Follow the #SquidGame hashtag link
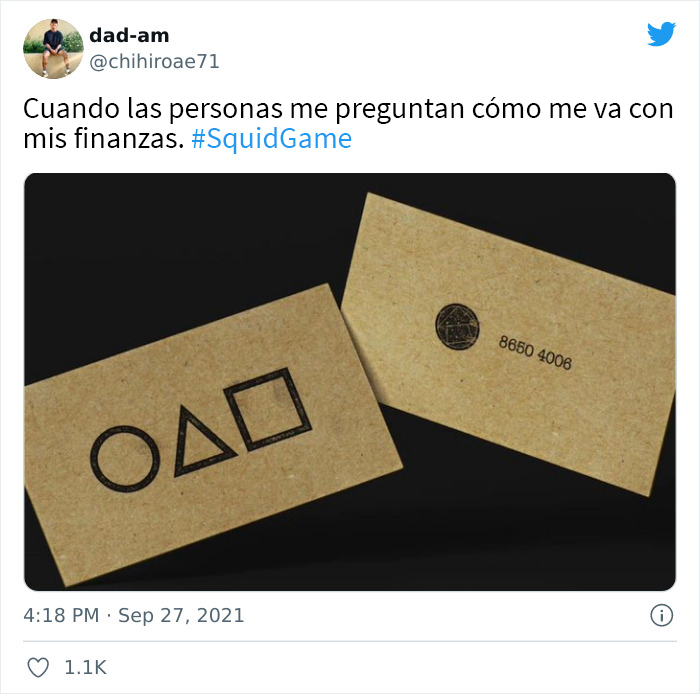This screenshot has width=700, height=694. 271,139
